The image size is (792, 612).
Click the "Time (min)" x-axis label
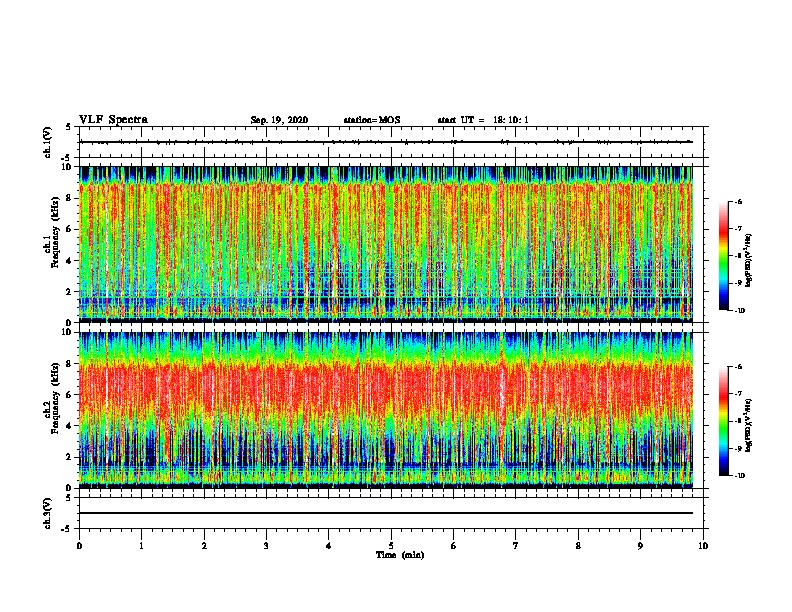click(400, 555)
